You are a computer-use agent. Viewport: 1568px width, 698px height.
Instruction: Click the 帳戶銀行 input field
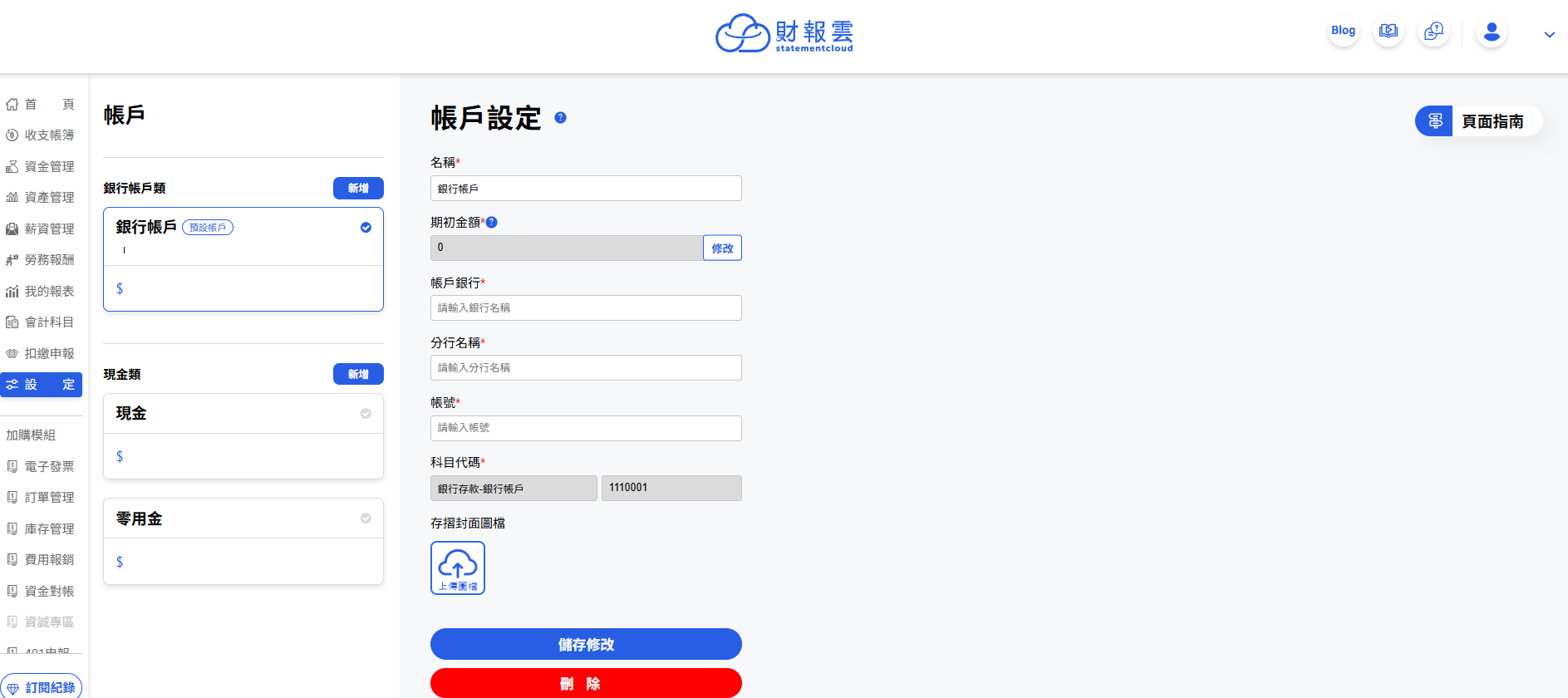pyautogui.click(x=586, y=308)
